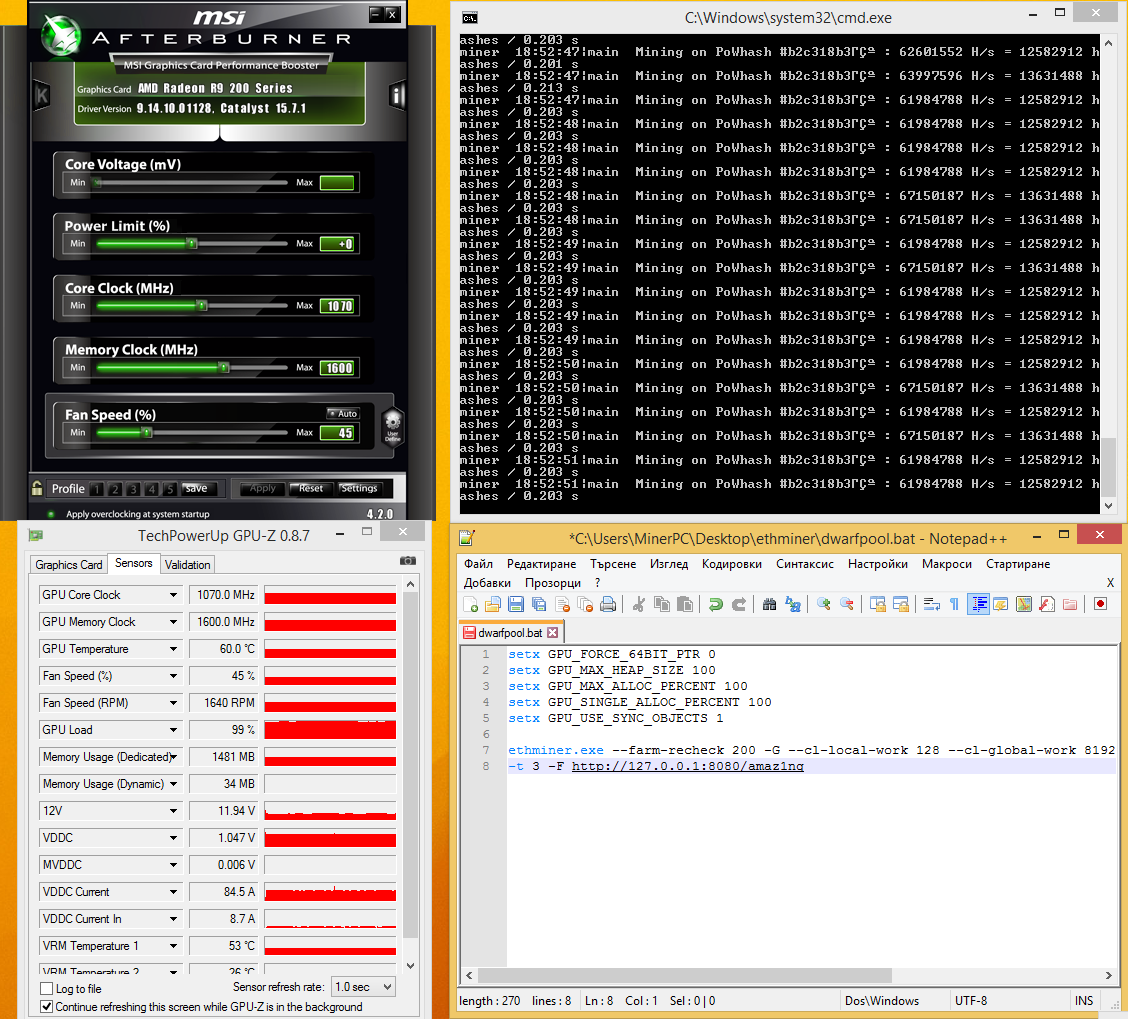Open the Sensor refresh rate combo box
Viewport: 1128px width, 1019px height.
[363, 987]
